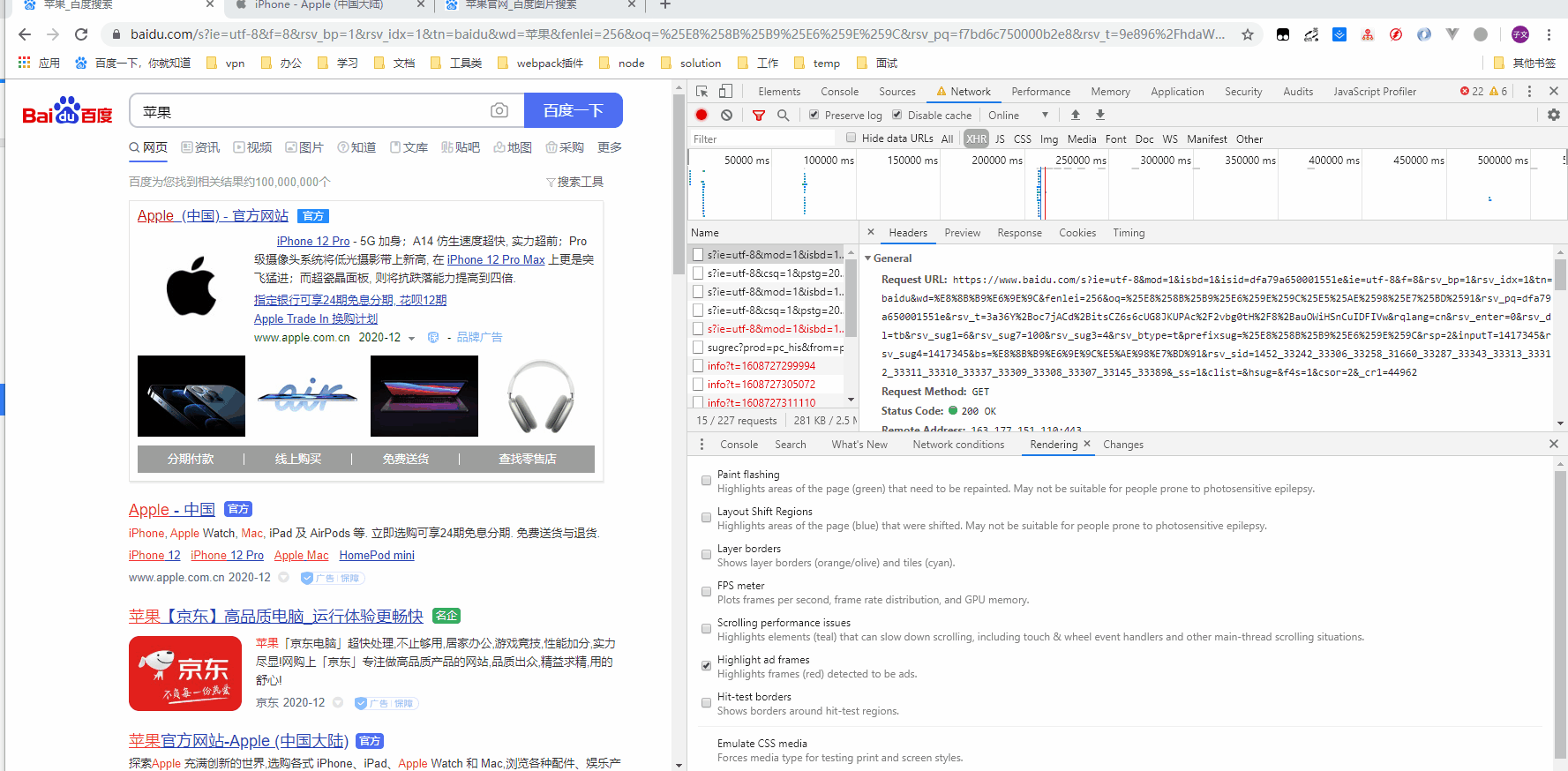This screenshot has width=1568, height=771.
Task: Open Apple (中国) - 官方网站 result link
Action: pos(213,215)
